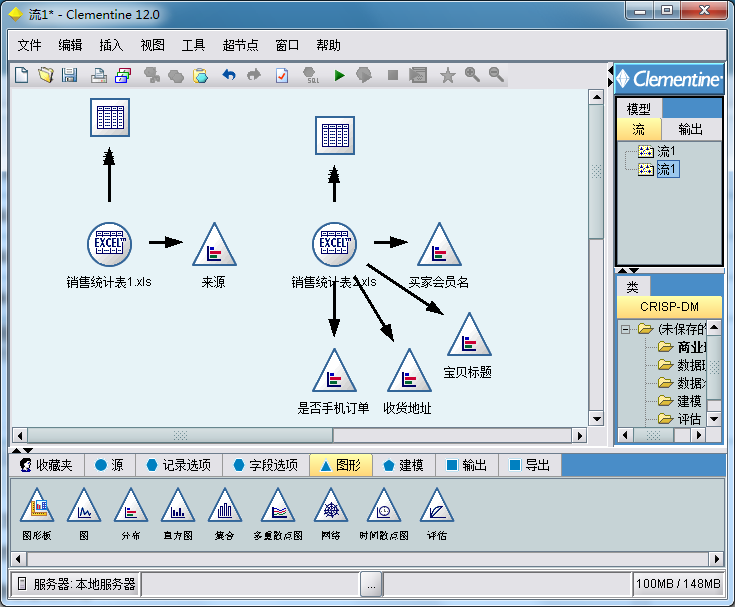Switch to the 收藏夹 palette tab
The image size is (735, 607).
click(x=46, y=465)
